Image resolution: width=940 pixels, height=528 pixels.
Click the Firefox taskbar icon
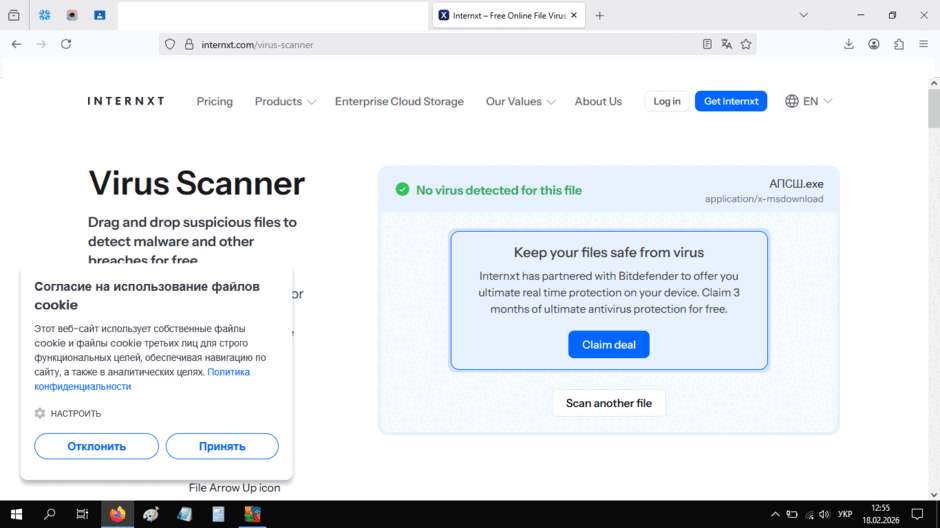coord(118,514)
